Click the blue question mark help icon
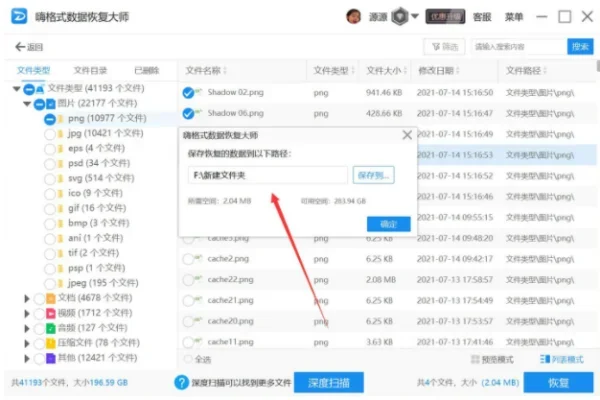 tap(182, 383)
